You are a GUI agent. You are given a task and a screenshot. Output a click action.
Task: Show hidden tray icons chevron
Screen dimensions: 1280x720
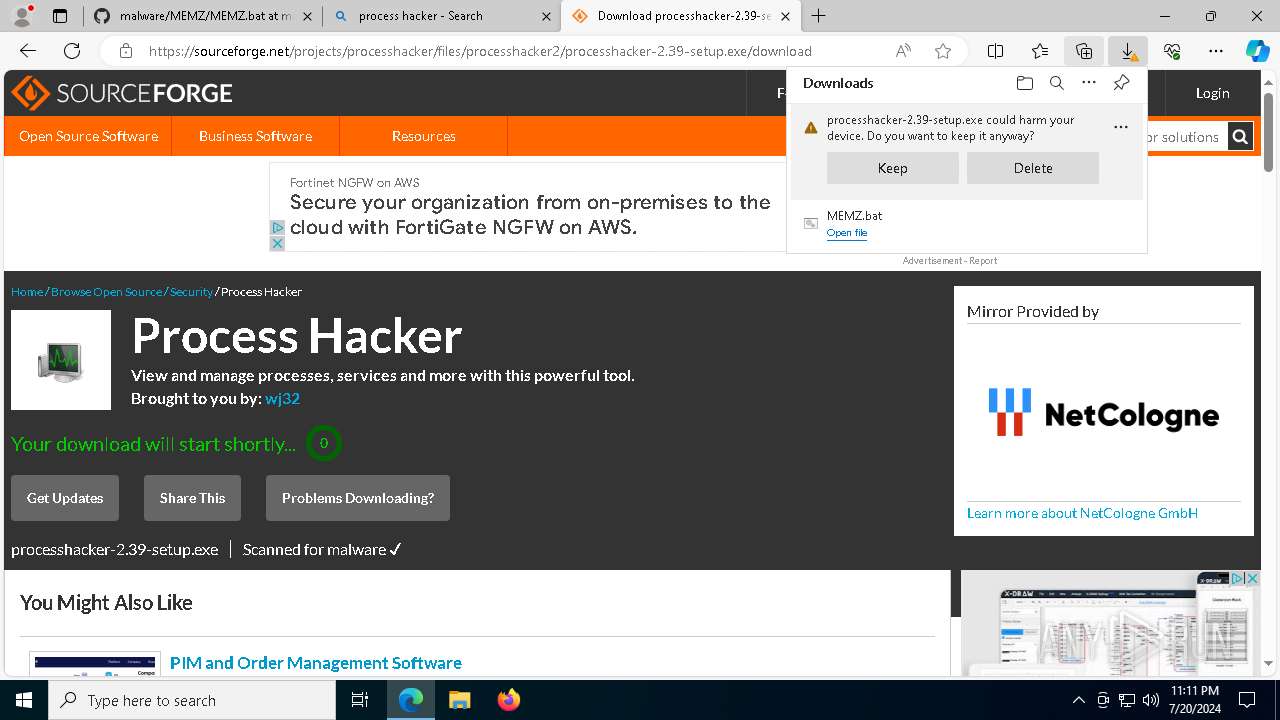pos(1078,700)
